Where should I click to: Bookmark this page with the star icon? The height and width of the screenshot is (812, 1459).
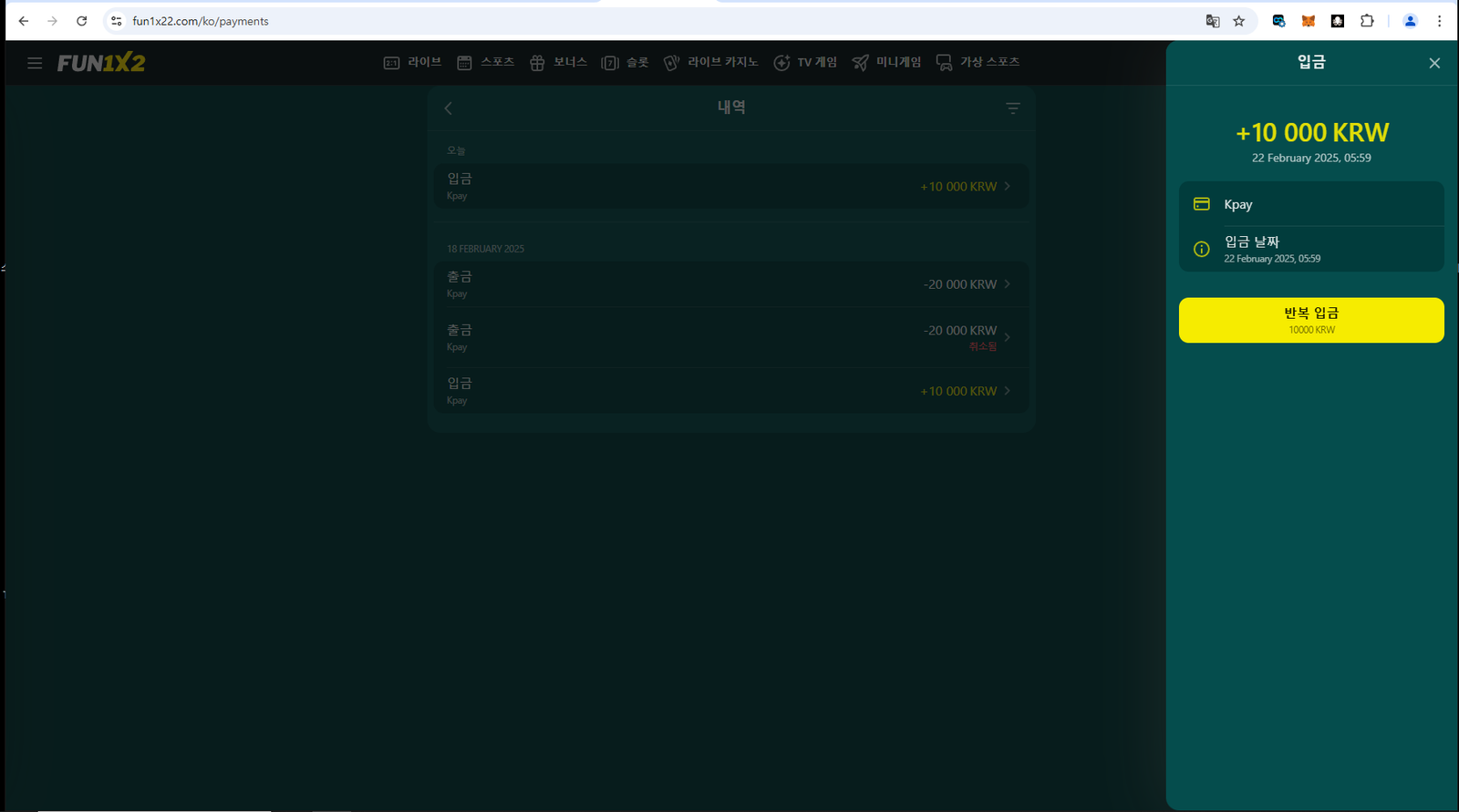coord(1238,21)
